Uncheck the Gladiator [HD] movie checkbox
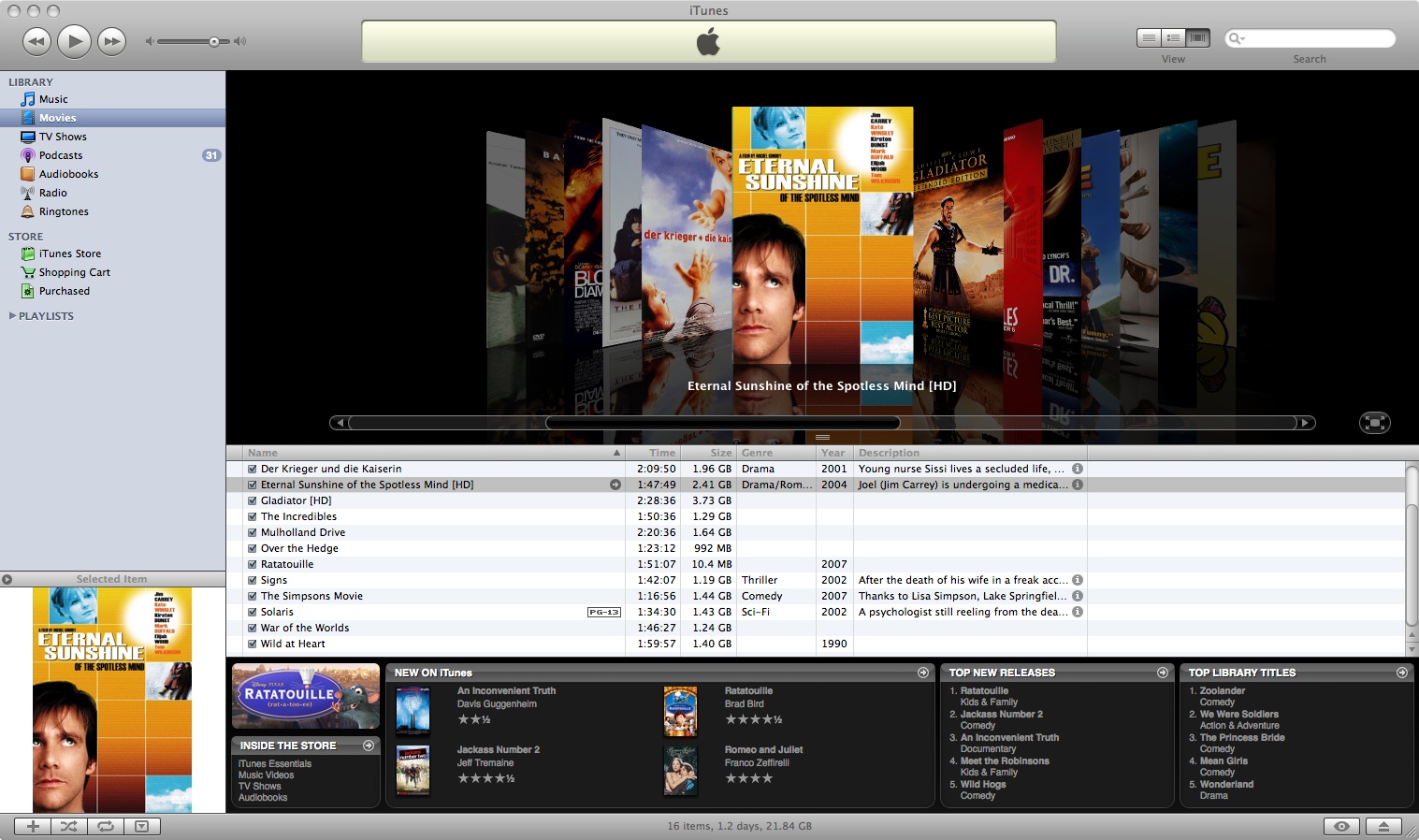Viewport: 1419px width, 840px height. coord(253,500)
